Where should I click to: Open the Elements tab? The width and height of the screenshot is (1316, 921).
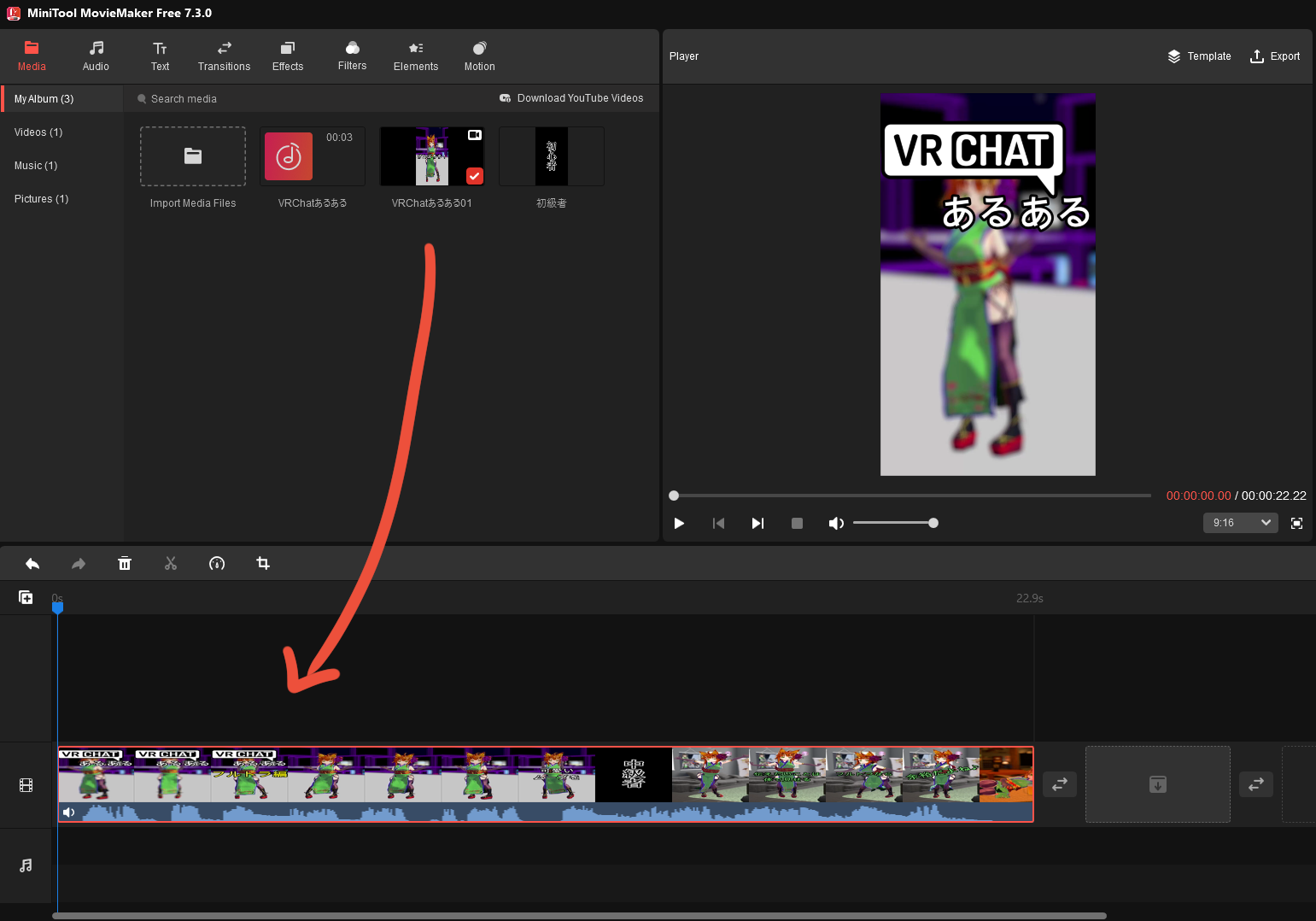click(x=416, y=56)
